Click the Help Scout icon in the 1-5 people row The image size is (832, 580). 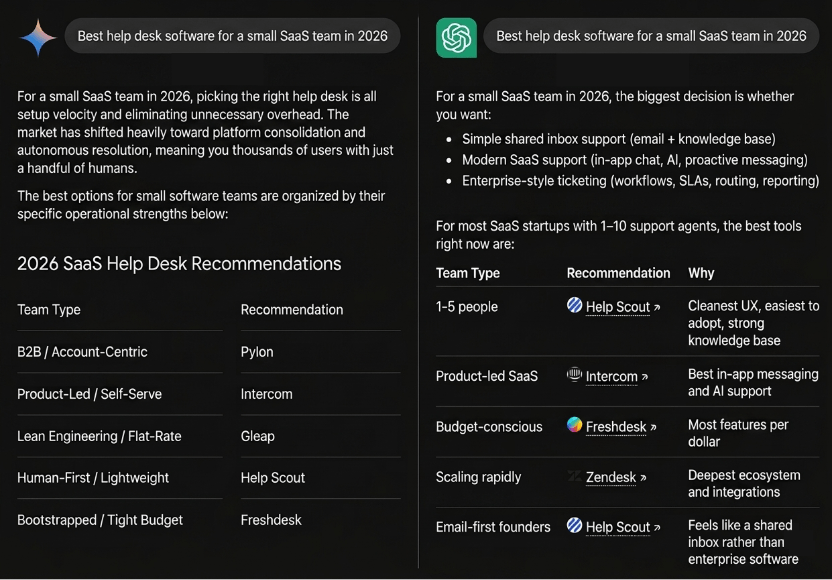click(574, 305)
